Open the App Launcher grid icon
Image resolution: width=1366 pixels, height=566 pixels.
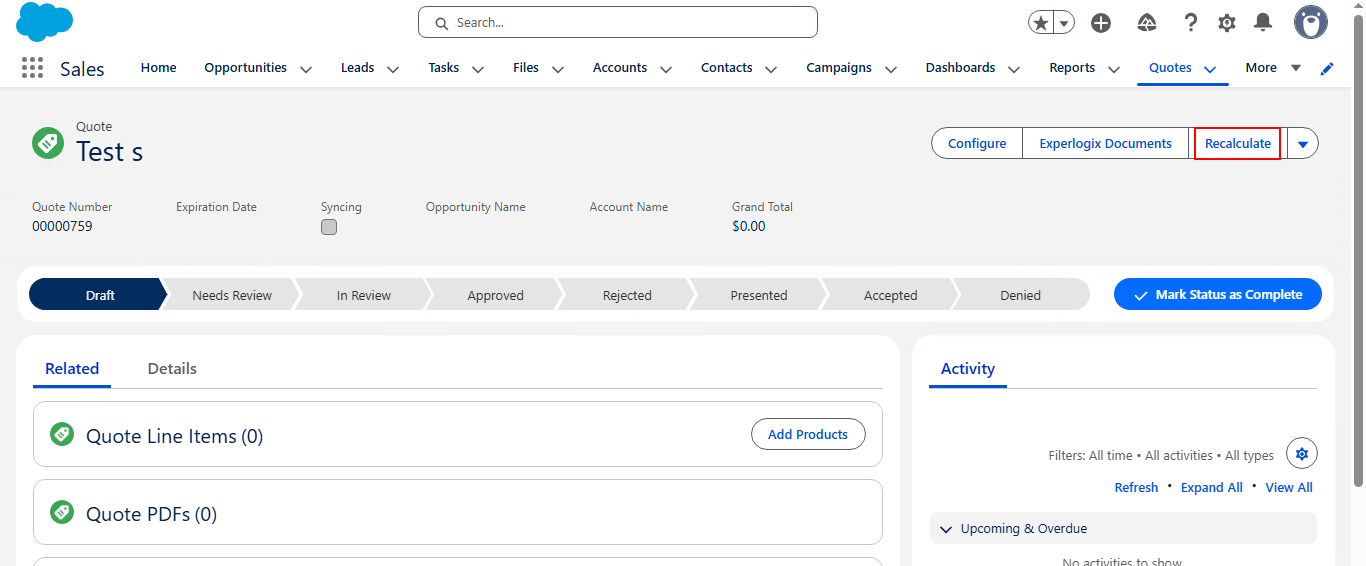[32, 68]
